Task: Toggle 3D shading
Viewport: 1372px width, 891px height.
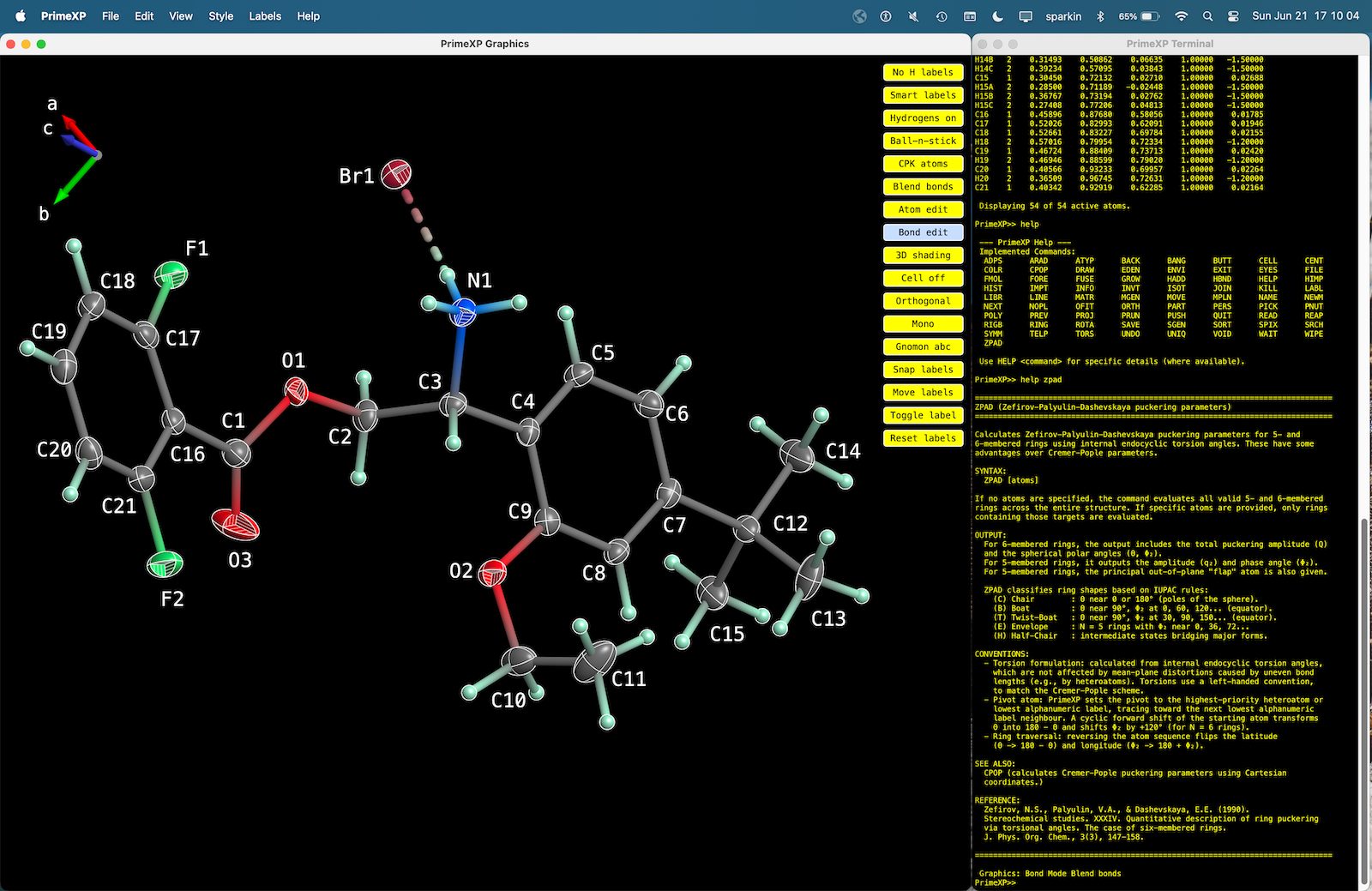Action: click(x=923, y=256)
